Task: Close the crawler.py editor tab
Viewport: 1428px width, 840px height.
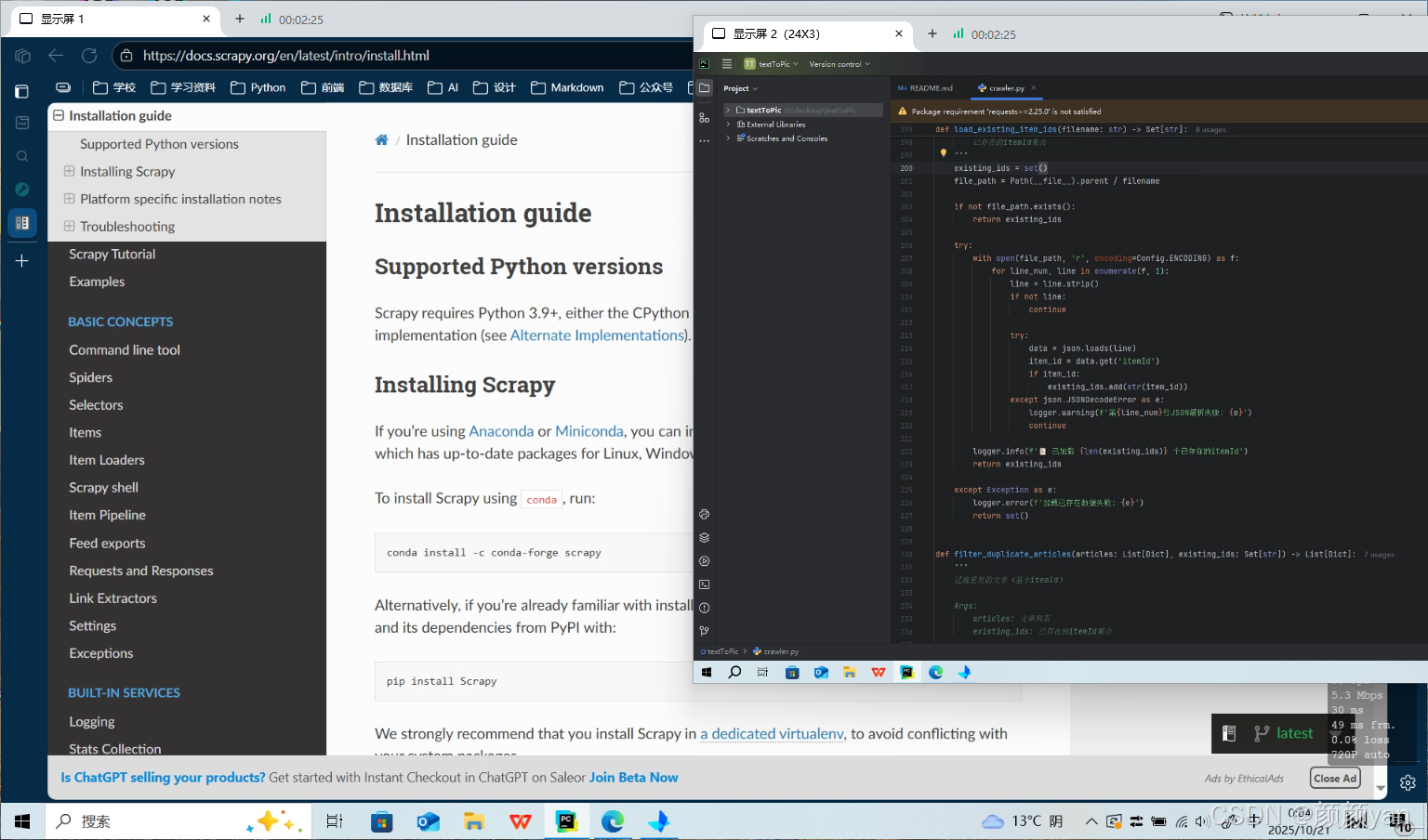Action: (x=1033, y=88)
